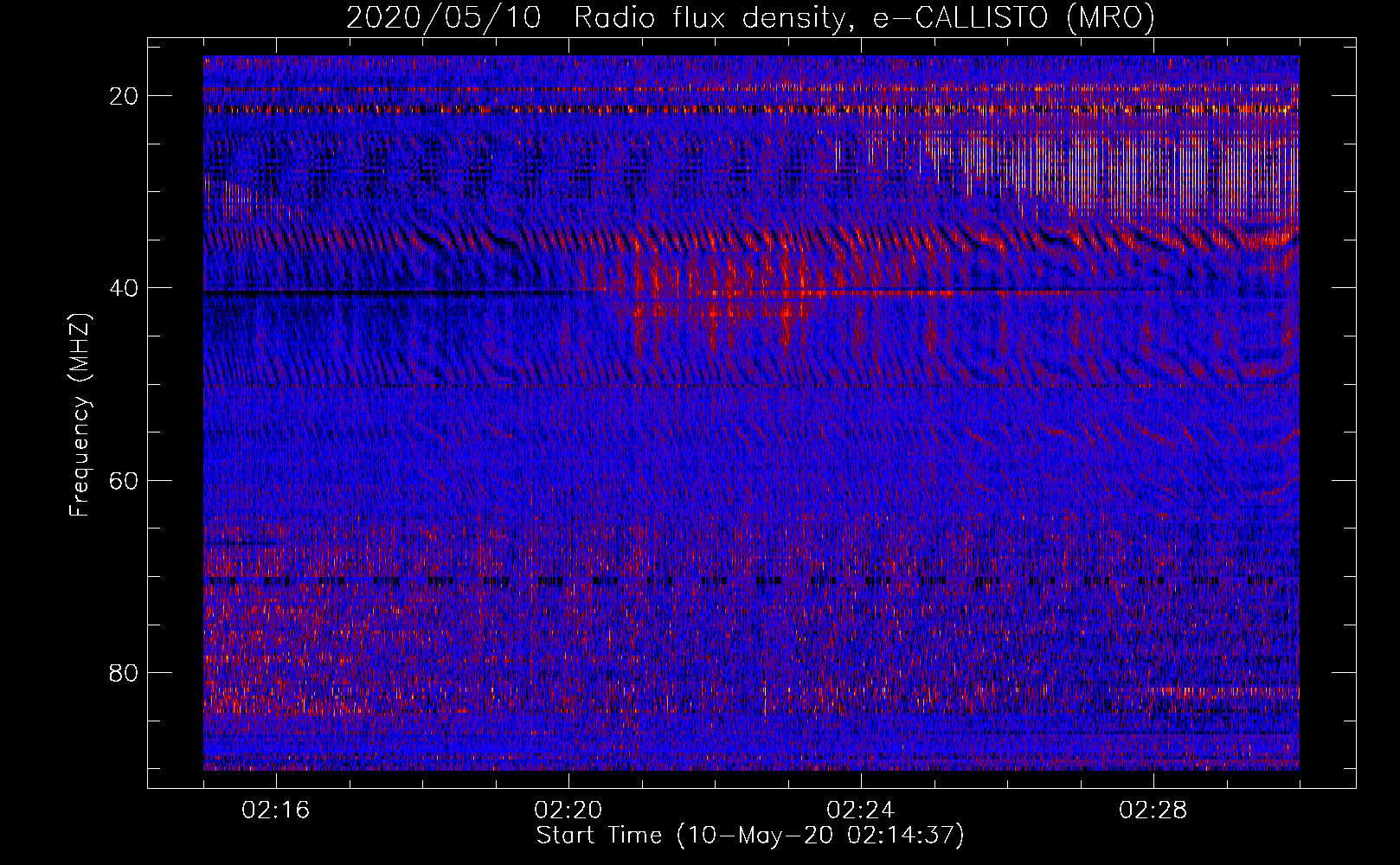Click the '40' frequency tick label
Image resolution: width=1400 pixels, height=865 pixels.
pos(124,288)
